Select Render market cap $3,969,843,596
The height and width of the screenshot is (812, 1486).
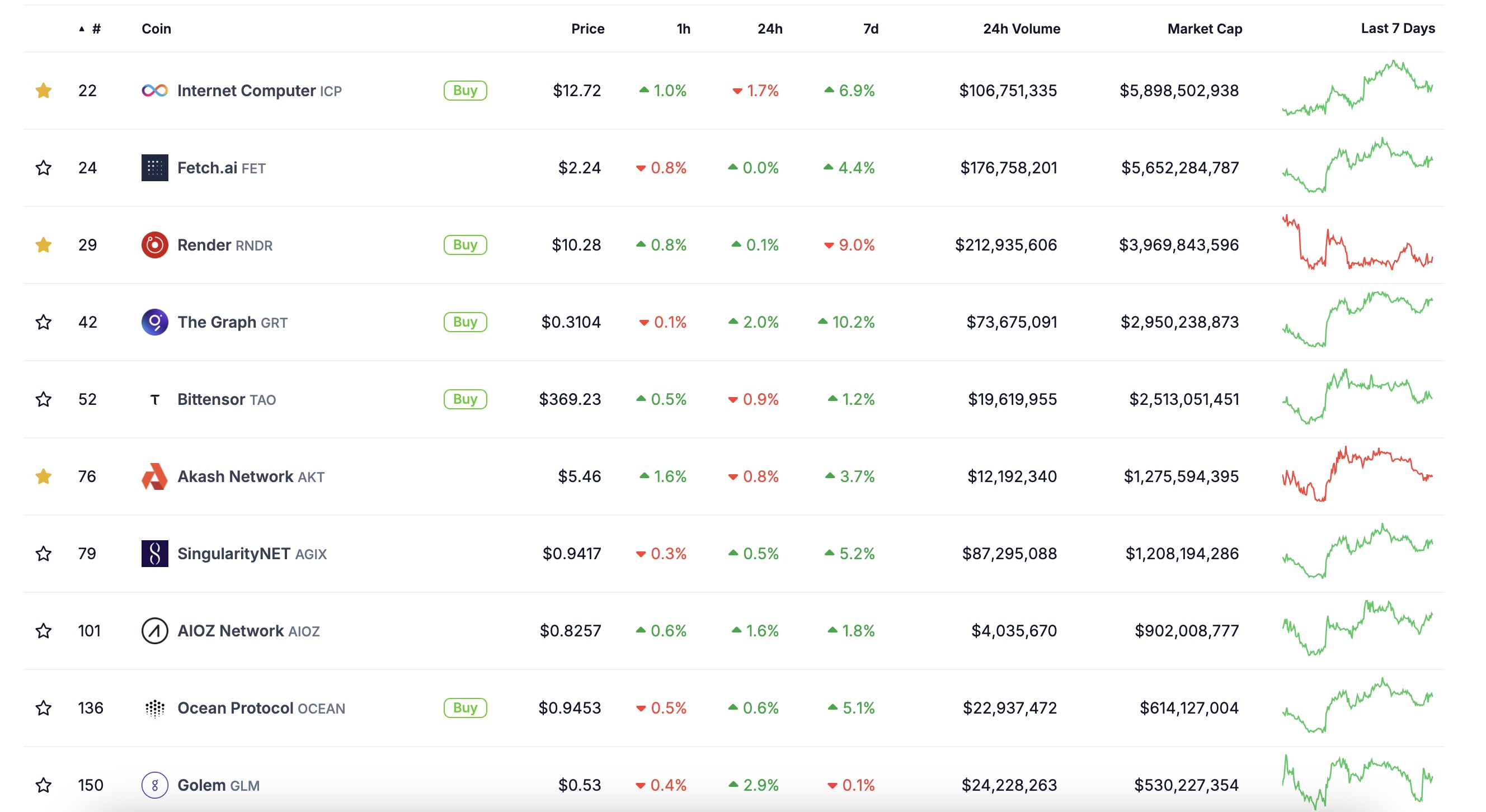click(1178, 245)
